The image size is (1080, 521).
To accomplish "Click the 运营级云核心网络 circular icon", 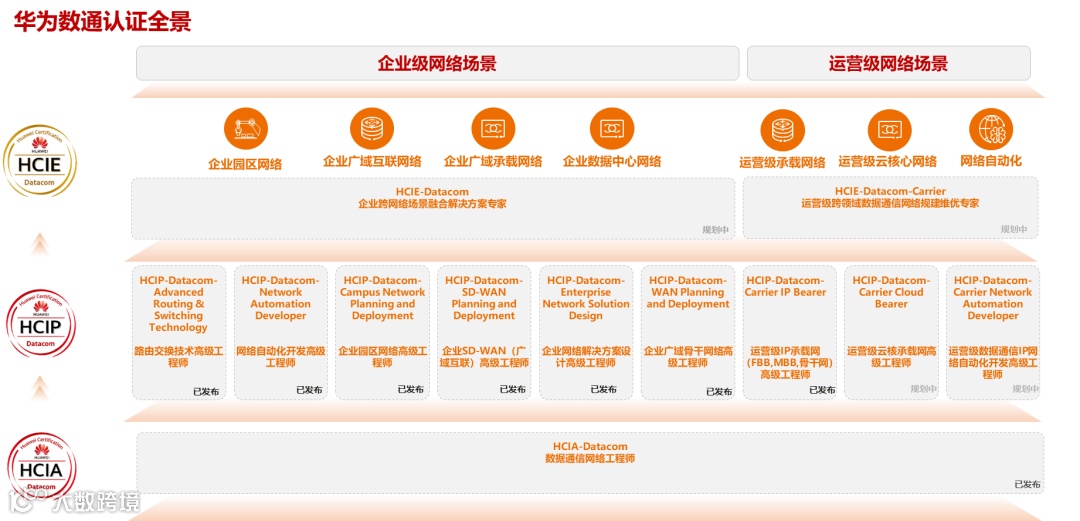I will pos(889,131).
